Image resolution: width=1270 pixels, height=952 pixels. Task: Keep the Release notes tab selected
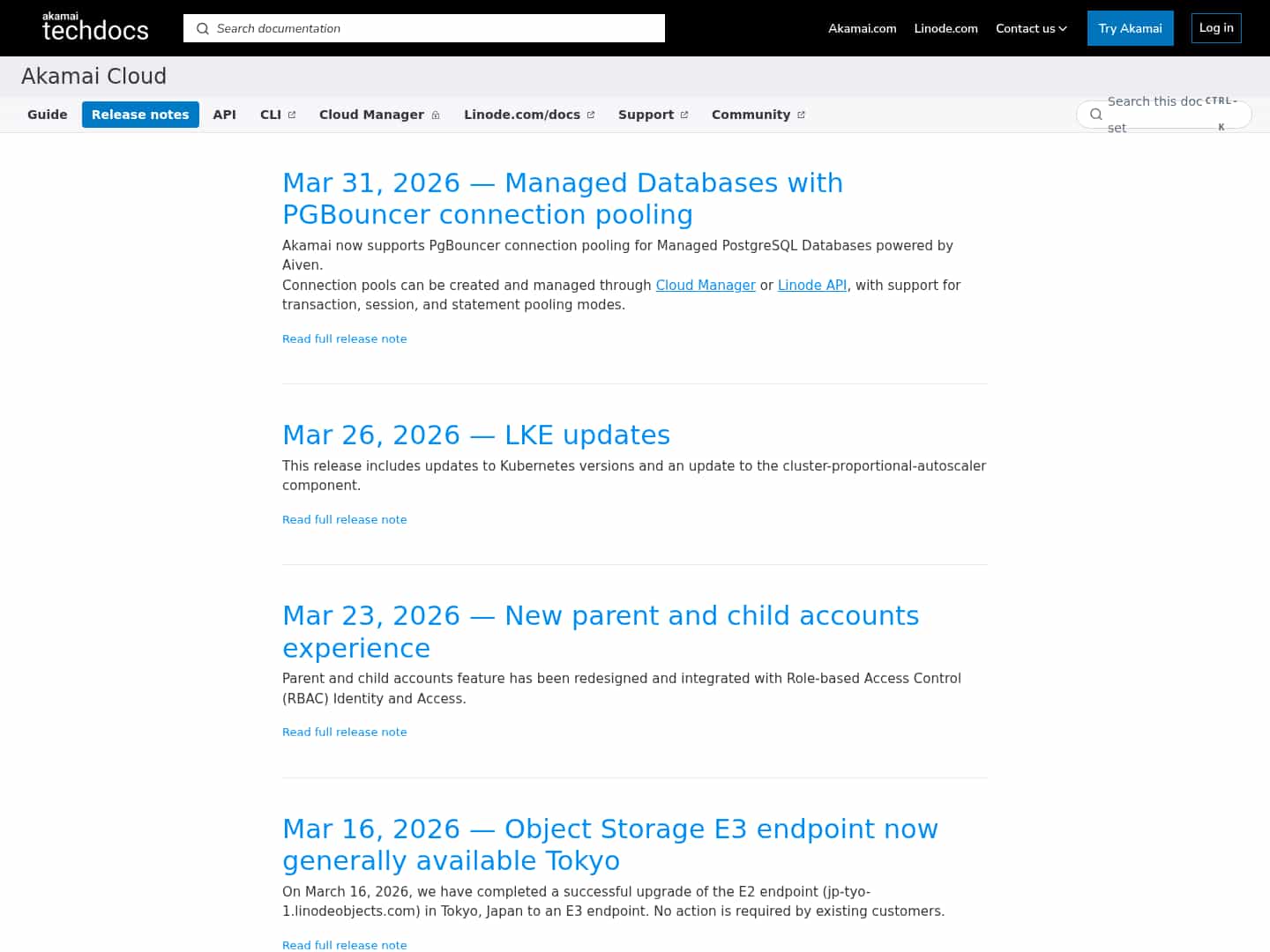pos(140,114)
